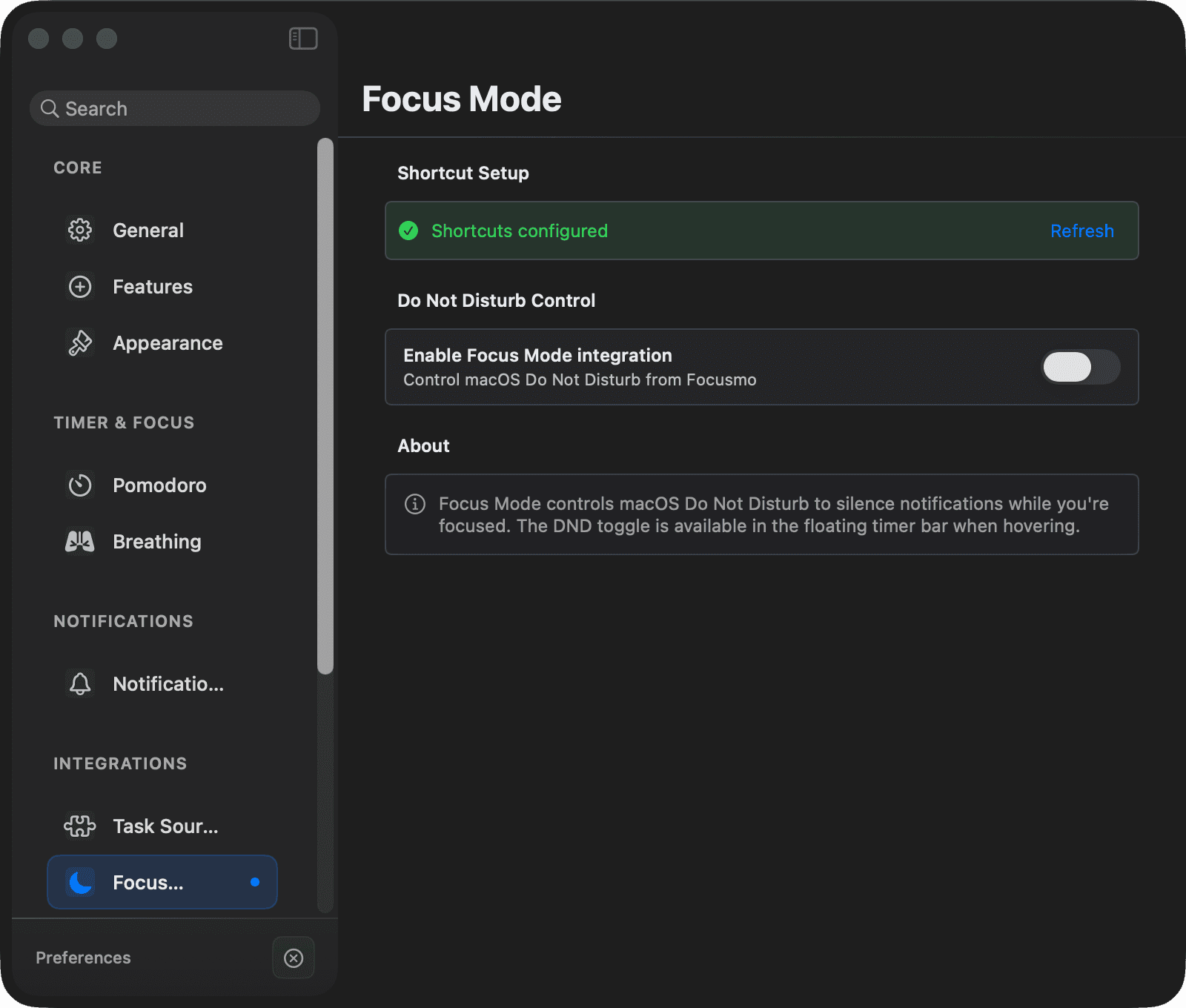Click the Focus Mode moon icon
1186x1008 pixels.
point(80,882)
